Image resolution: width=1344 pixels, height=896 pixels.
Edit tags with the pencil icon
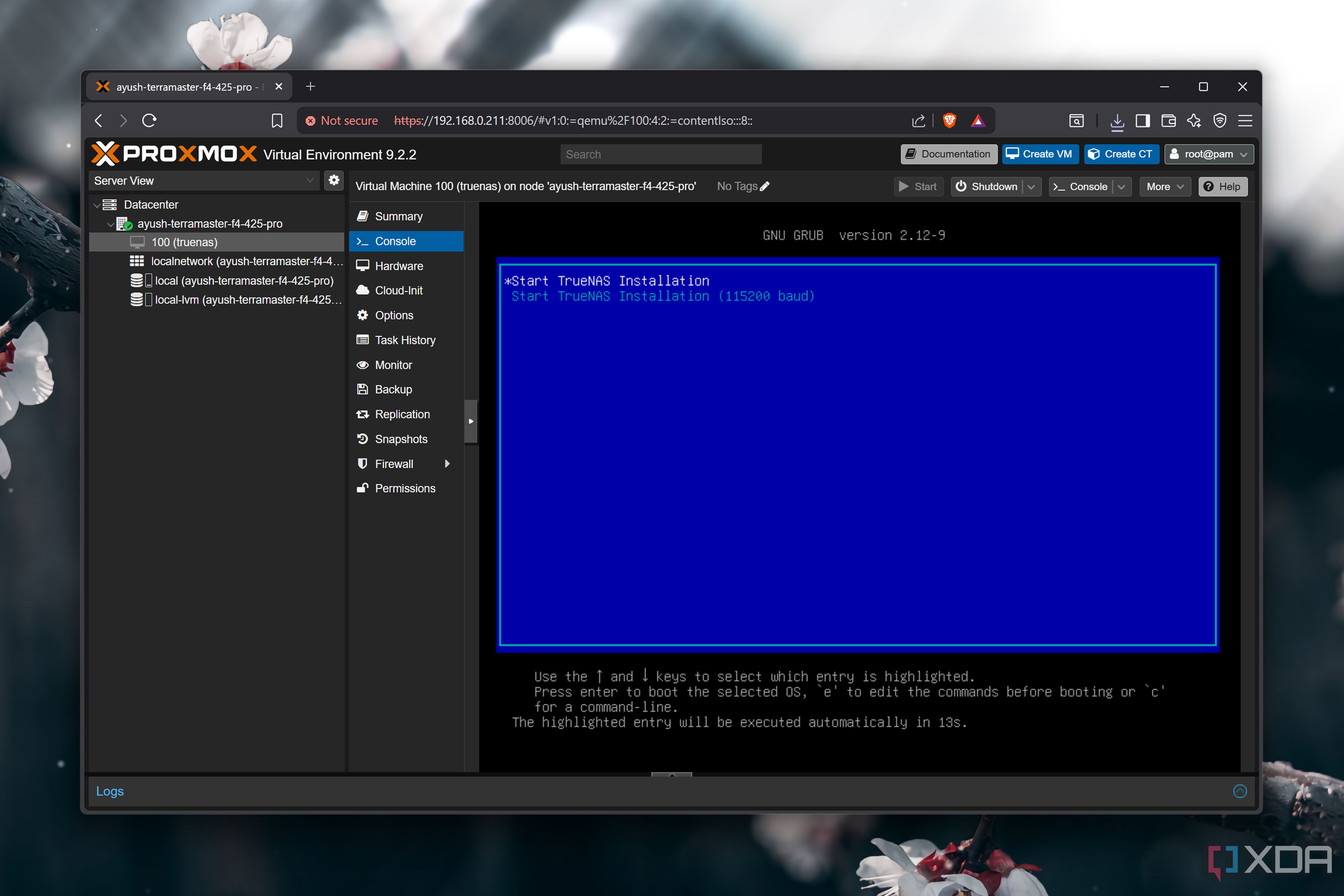(x=765, y=186)
